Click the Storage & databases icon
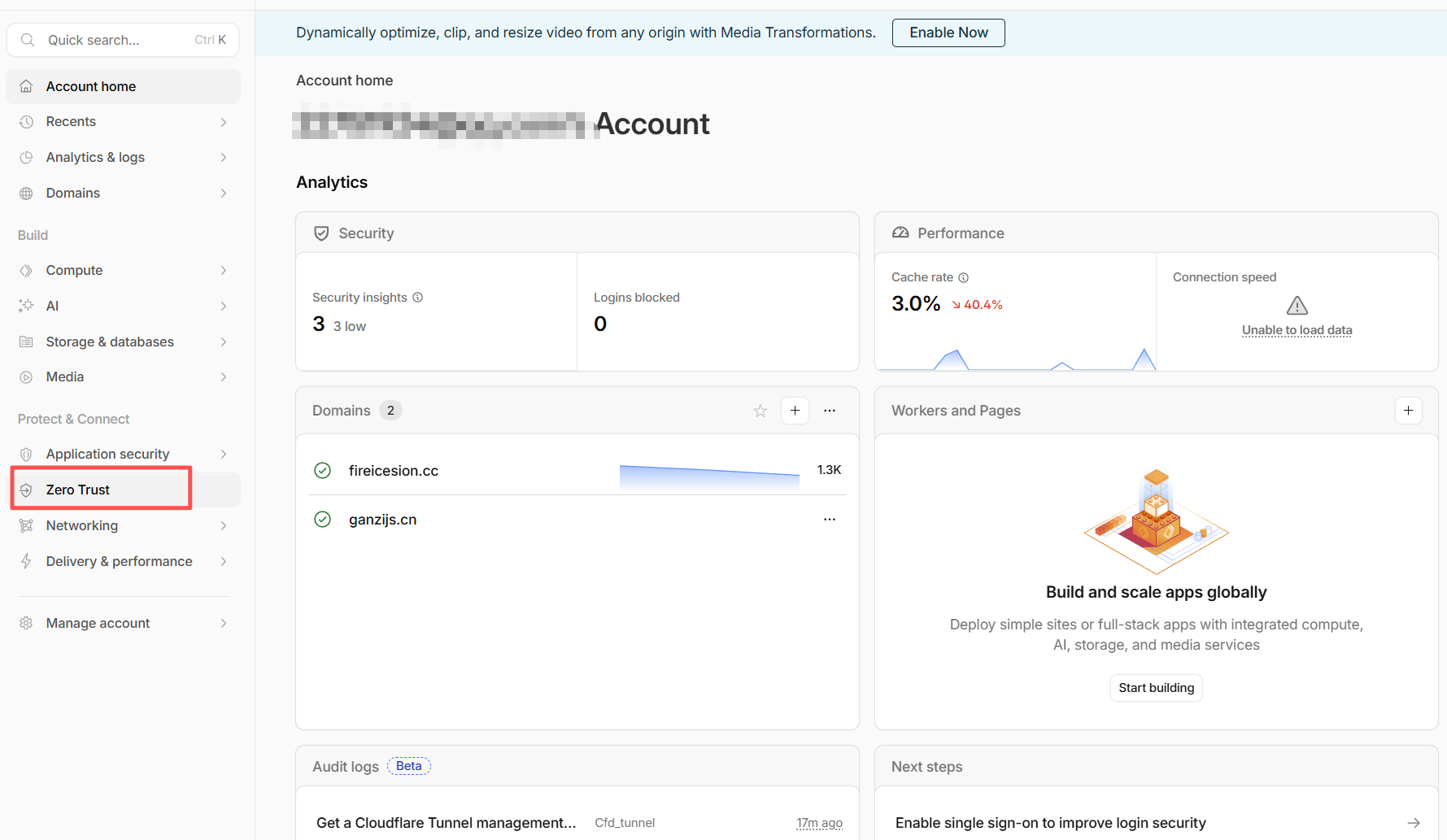 [x=26, y=342]
